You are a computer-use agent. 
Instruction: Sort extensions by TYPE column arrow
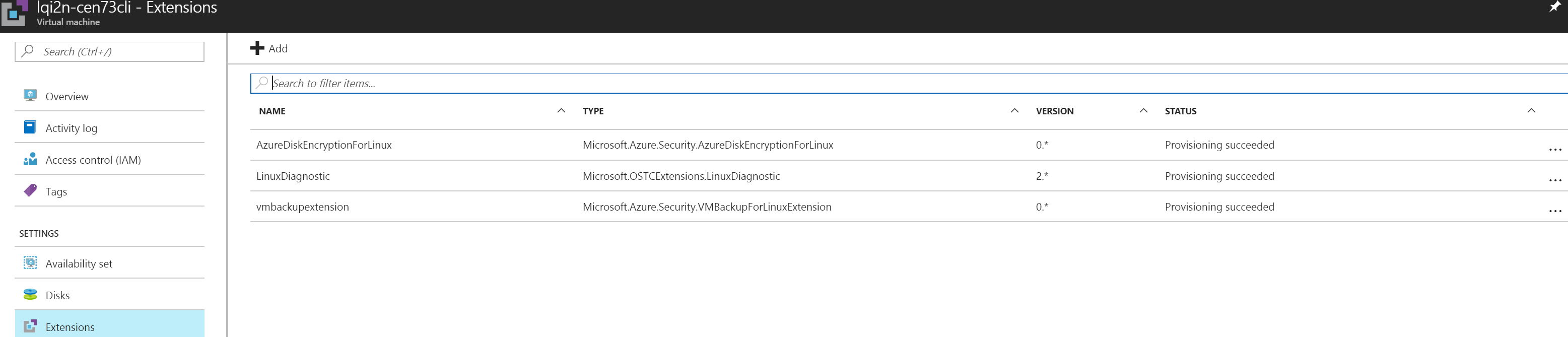click(x=1014, y=111)
